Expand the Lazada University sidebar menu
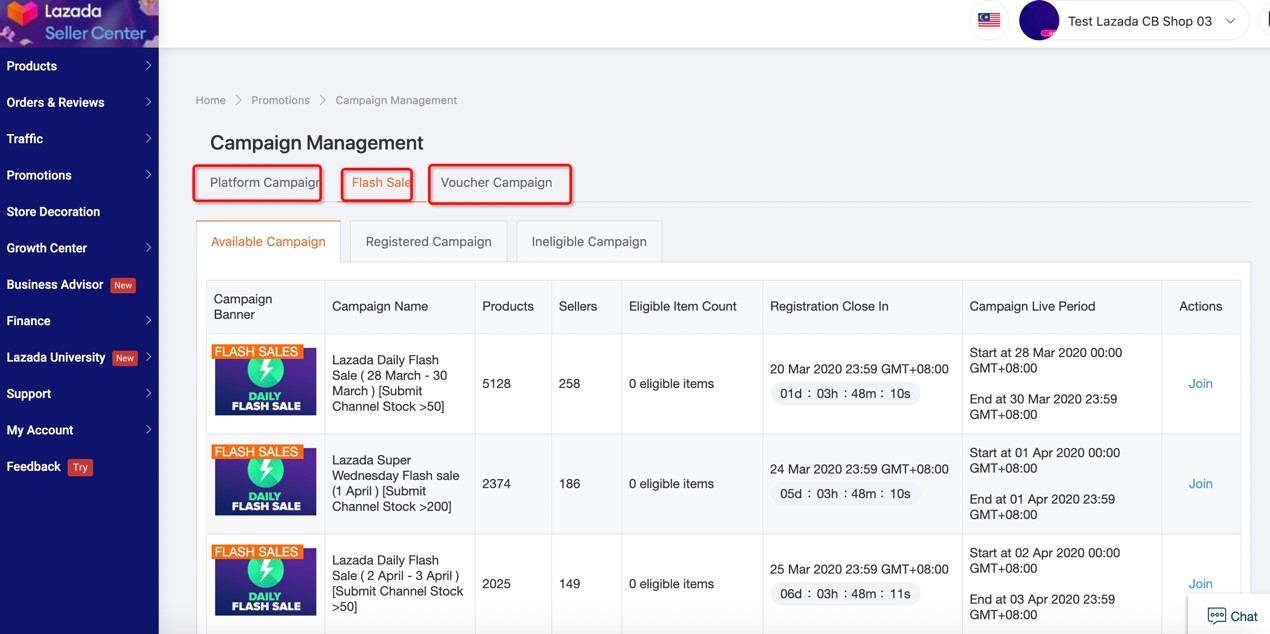This screenshot has width=1270, height=634. (x=79, y=357)
